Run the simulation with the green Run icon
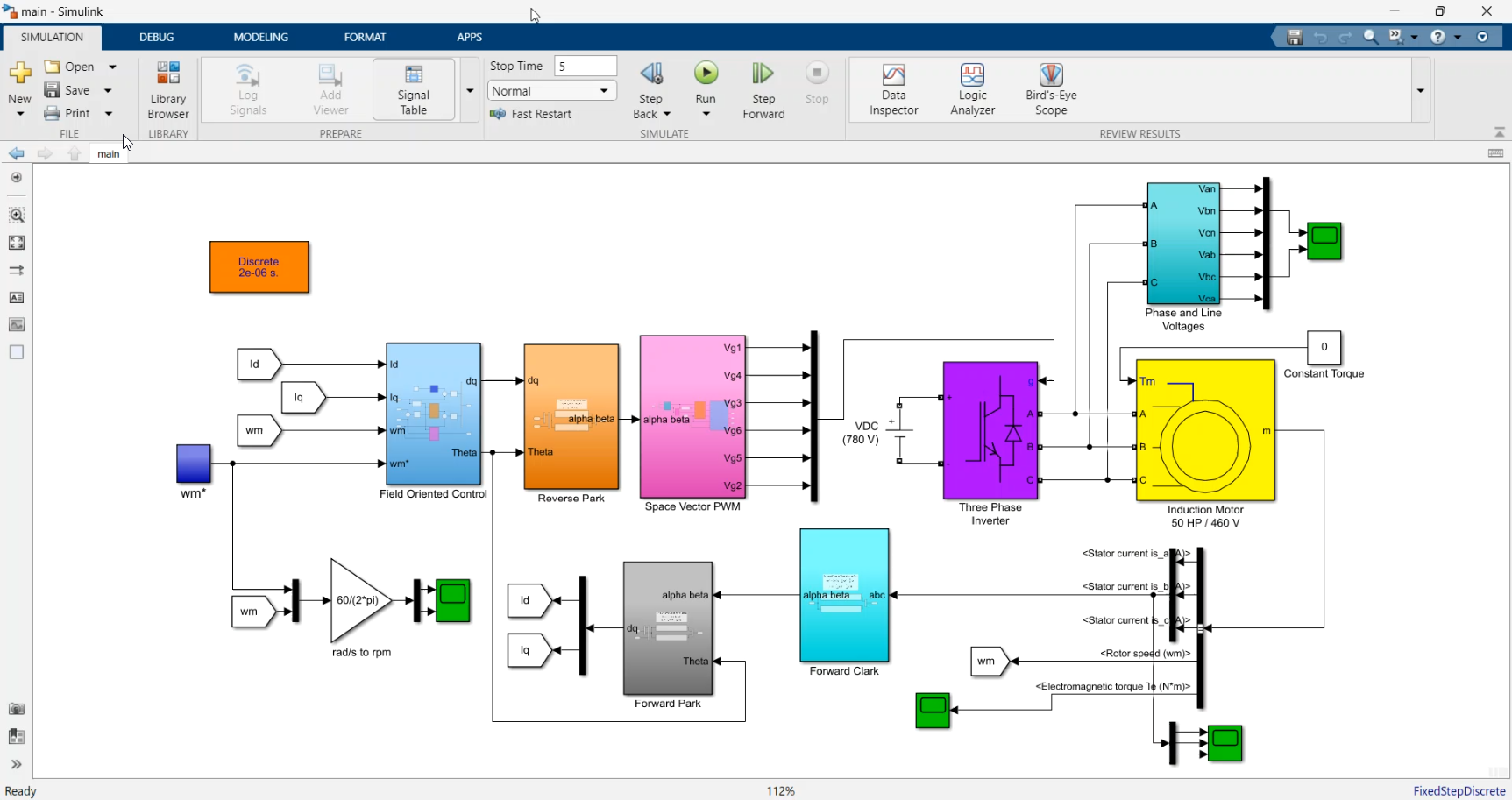Image resolution: width=1512 pixels, height=800 pixels. [706, 74]
